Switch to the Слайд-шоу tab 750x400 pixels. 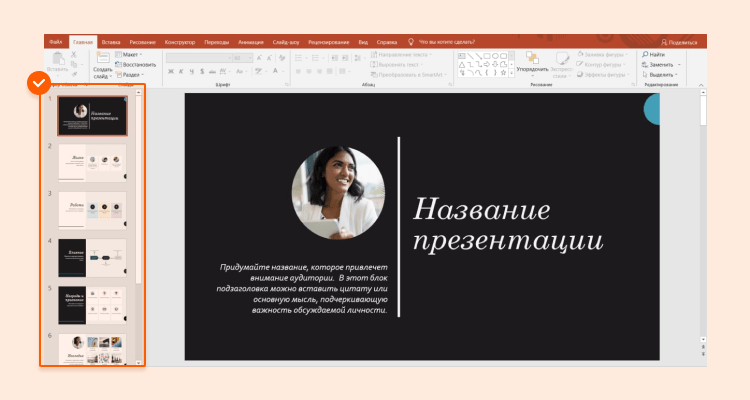[x=286, y=42]
